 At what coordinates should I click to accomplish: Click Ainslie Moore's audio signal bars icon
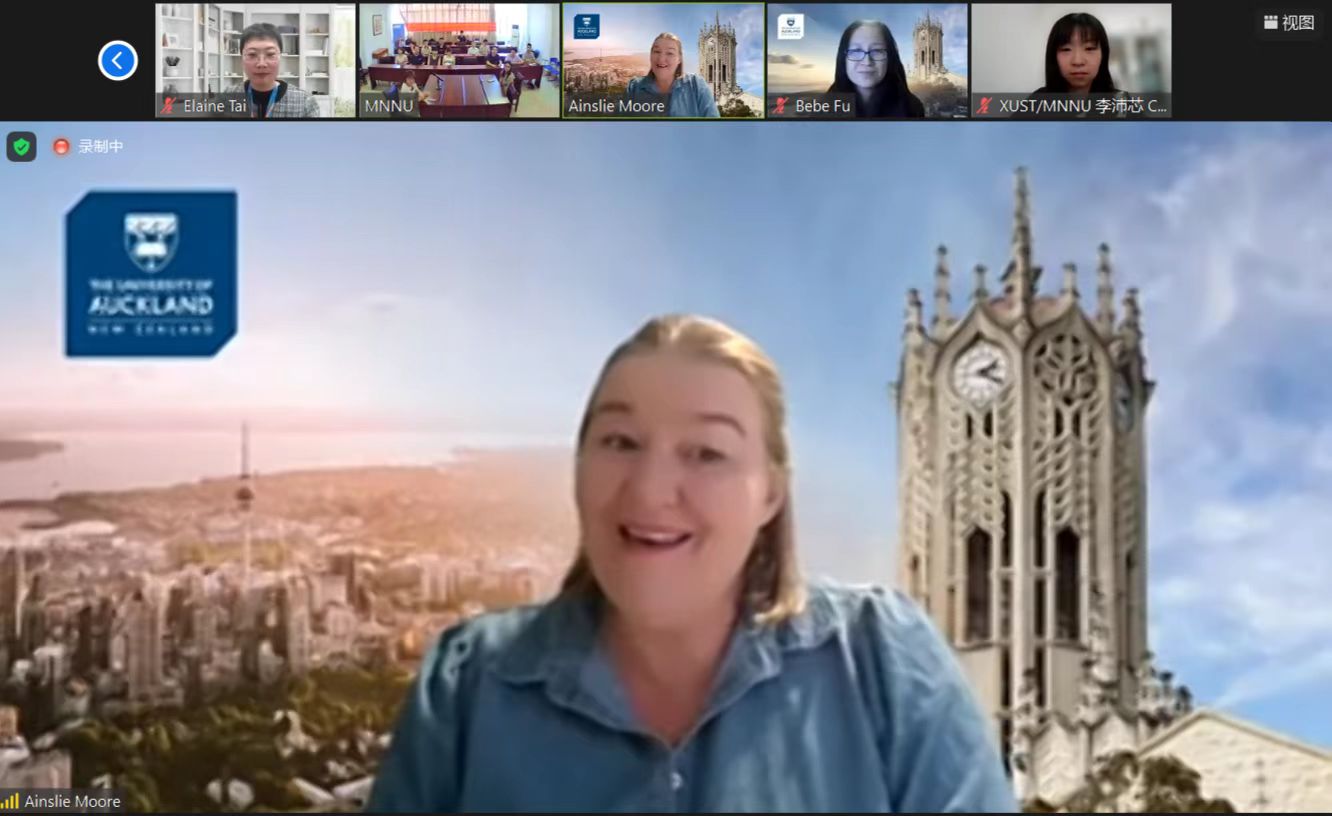tap(10, 801)
